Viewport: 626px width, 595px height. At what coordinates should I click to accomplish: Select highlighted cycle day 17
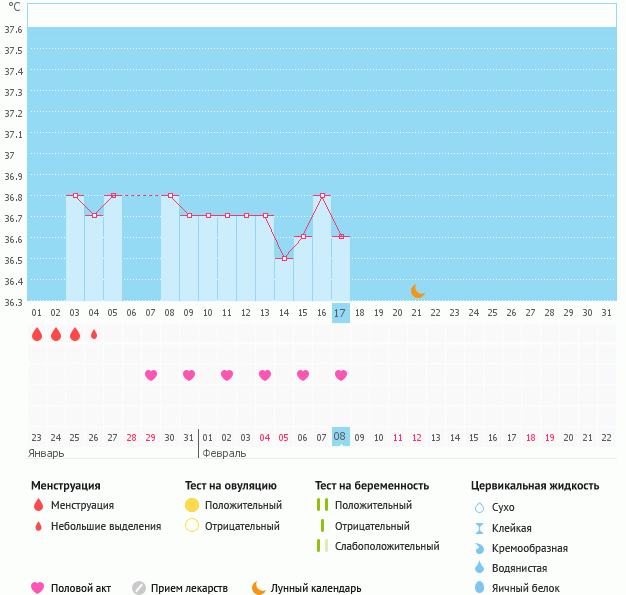click(x=340, y=313)
